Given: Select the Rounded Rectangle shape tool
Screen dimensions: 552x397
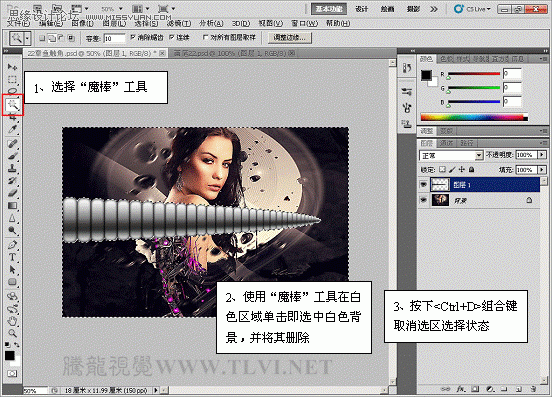Looking at the screenshot, I should 12,282.
